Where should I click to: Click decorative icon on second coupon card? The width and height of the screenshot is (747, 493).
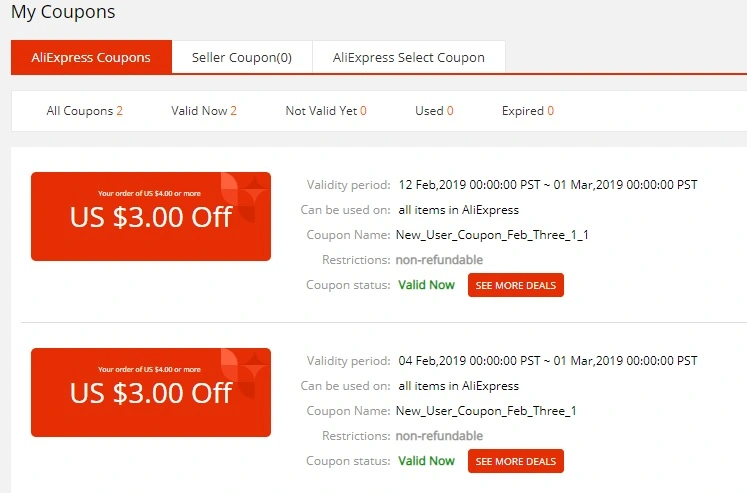243,373
